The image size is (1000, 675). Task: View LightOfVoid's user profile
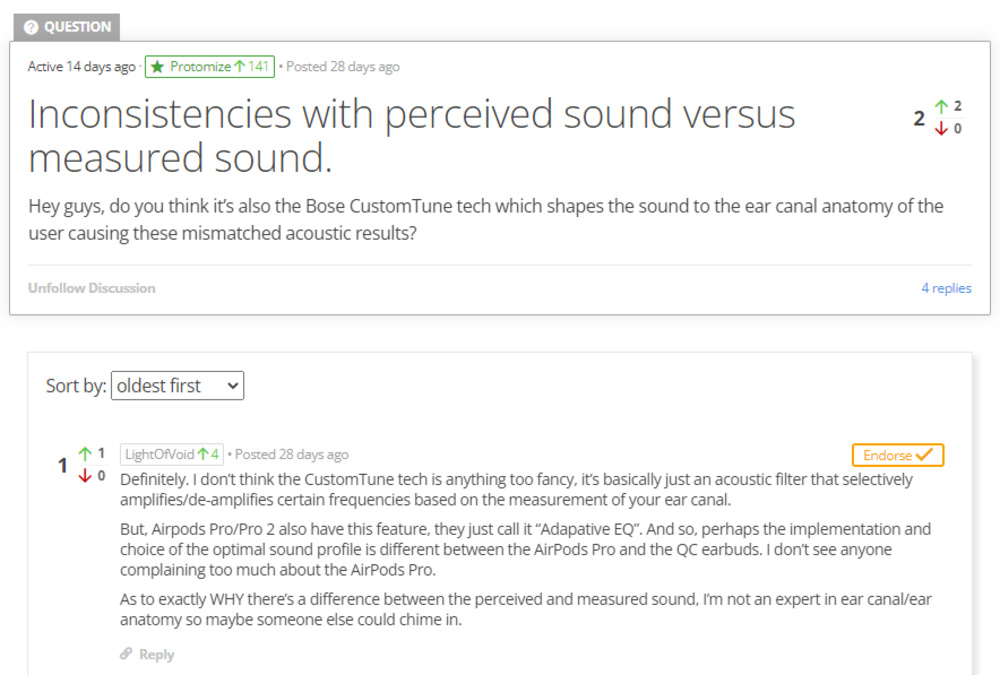pyautogui.click(x=160, y=455)
